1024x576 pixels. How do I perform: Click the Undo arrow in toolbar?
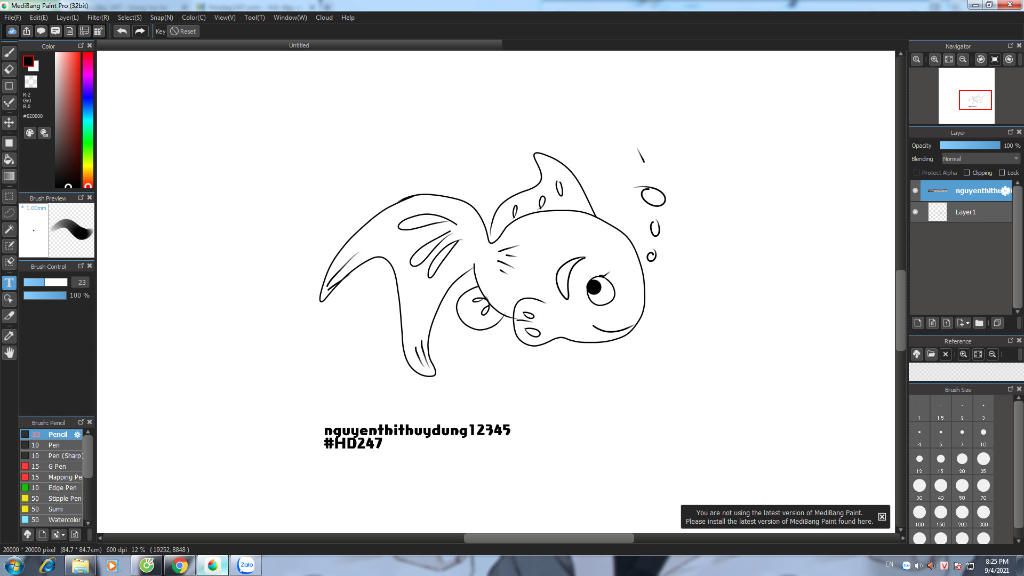coord(121,31)
